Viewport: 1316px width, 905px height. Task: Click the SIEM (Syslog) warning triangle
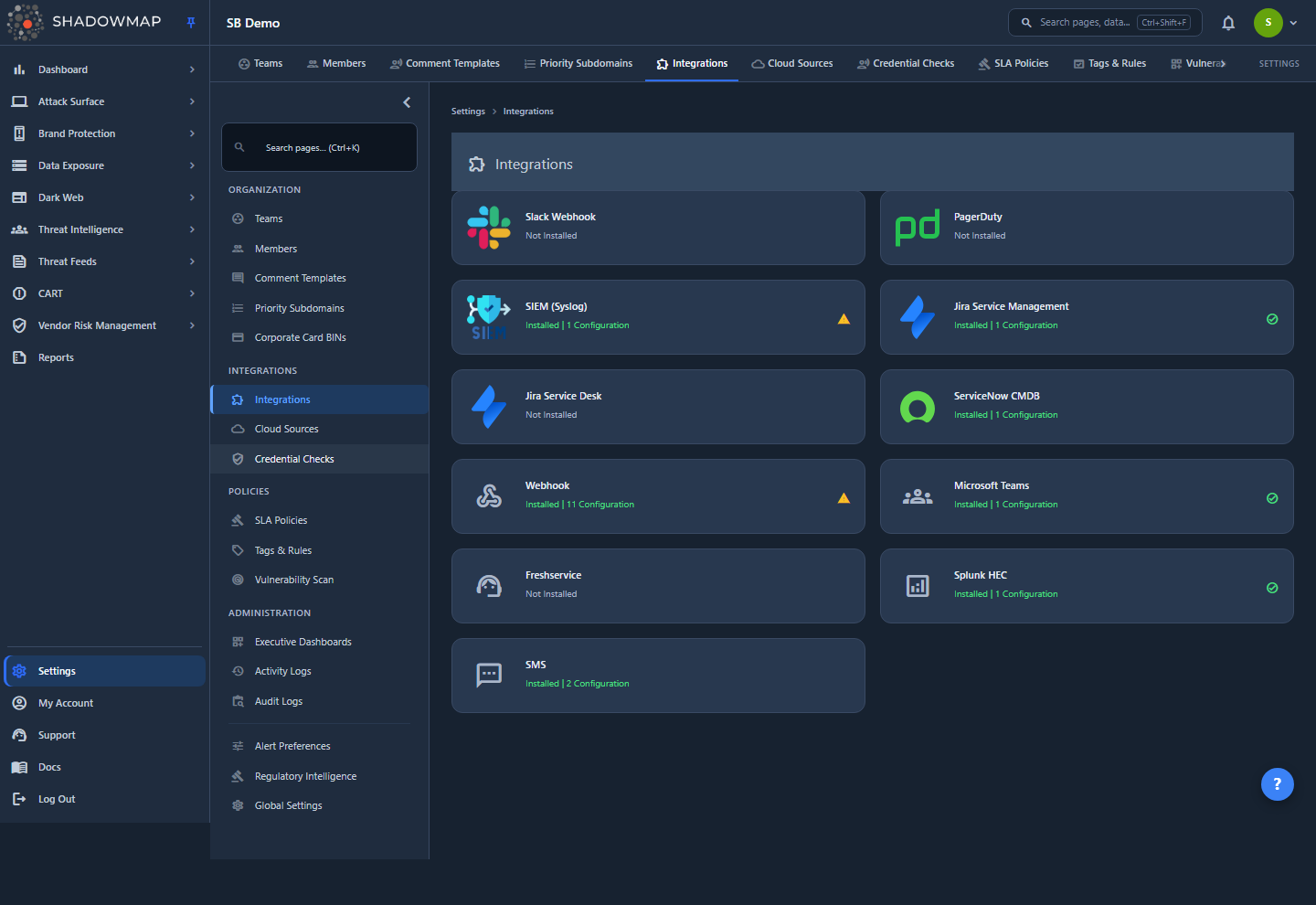point(844,319)
